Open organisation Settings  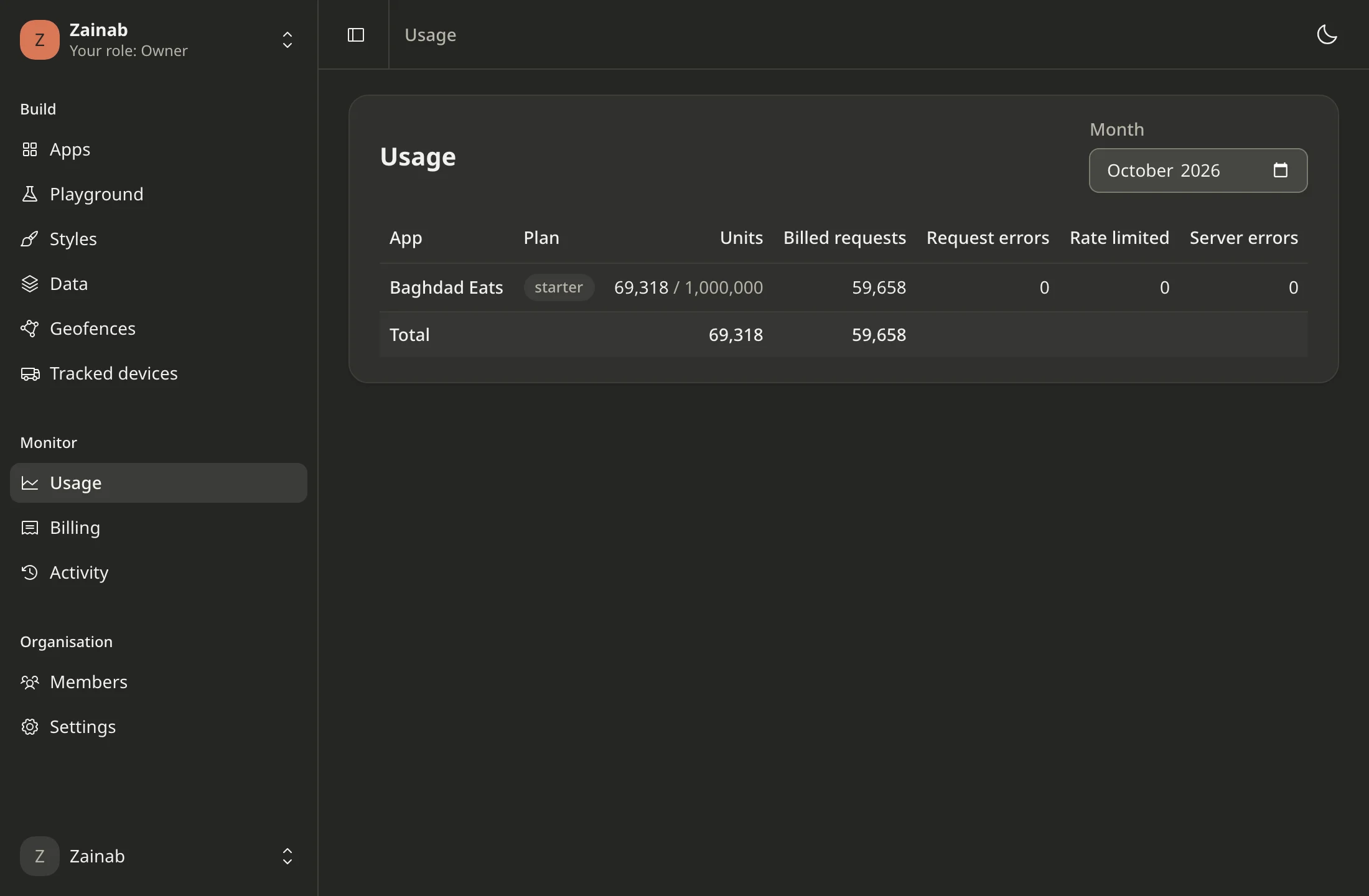tap(159, 727)
